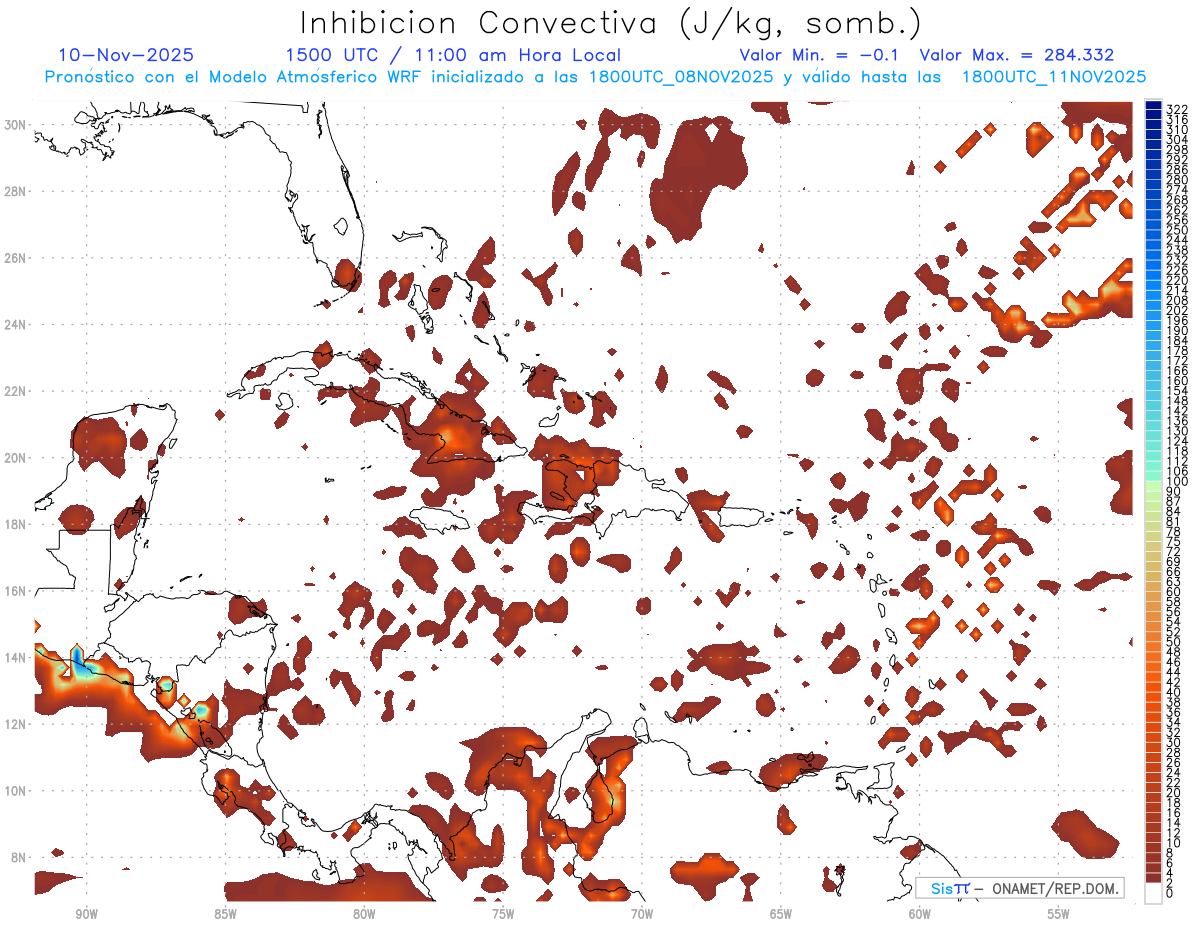Screen dimensions: 1200x927
Task: Click the "20N" latitude label
Action: pos(16,458)
